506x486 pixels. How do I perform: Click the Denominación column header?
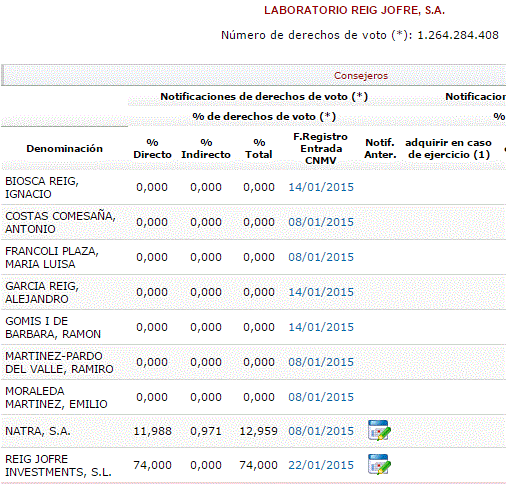(65, 148)
